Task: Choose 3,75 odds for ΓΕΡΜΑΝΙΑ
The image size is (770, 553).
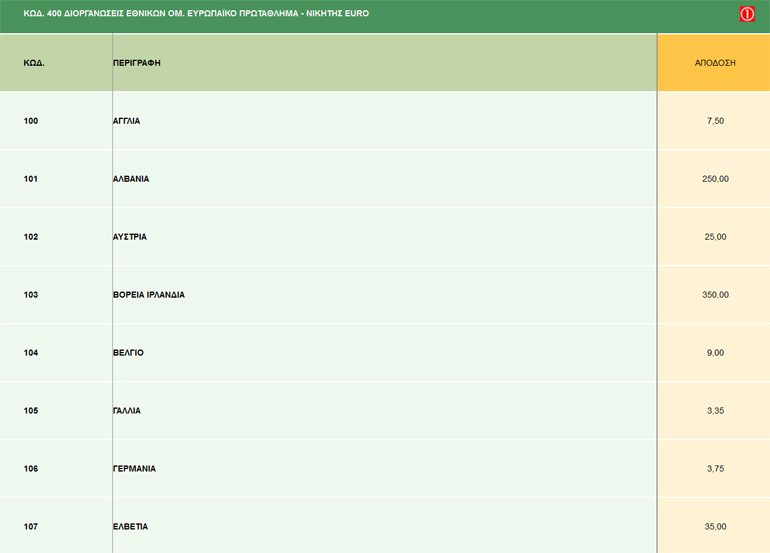Action: (714, 469)
